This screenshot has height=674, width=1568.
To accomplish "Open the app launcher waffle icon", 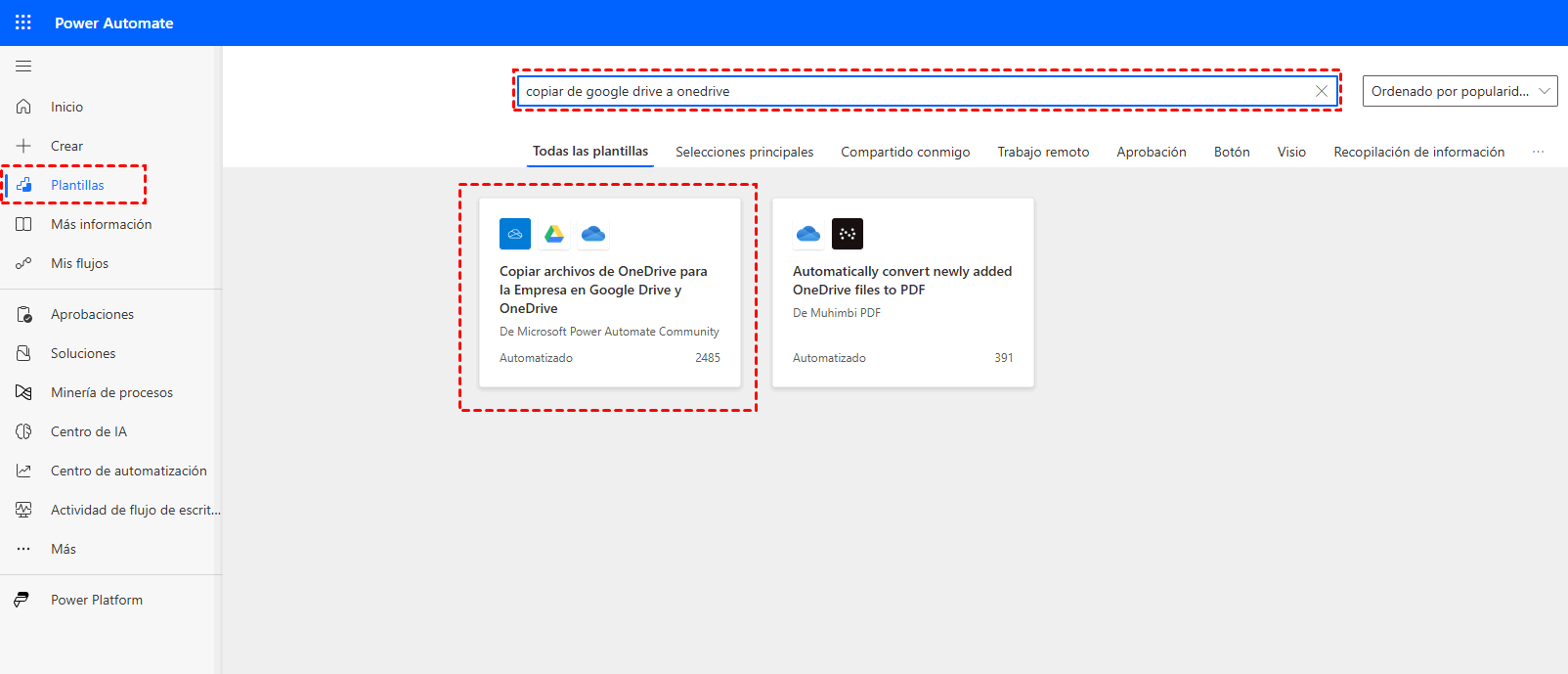I will point(23,22).
